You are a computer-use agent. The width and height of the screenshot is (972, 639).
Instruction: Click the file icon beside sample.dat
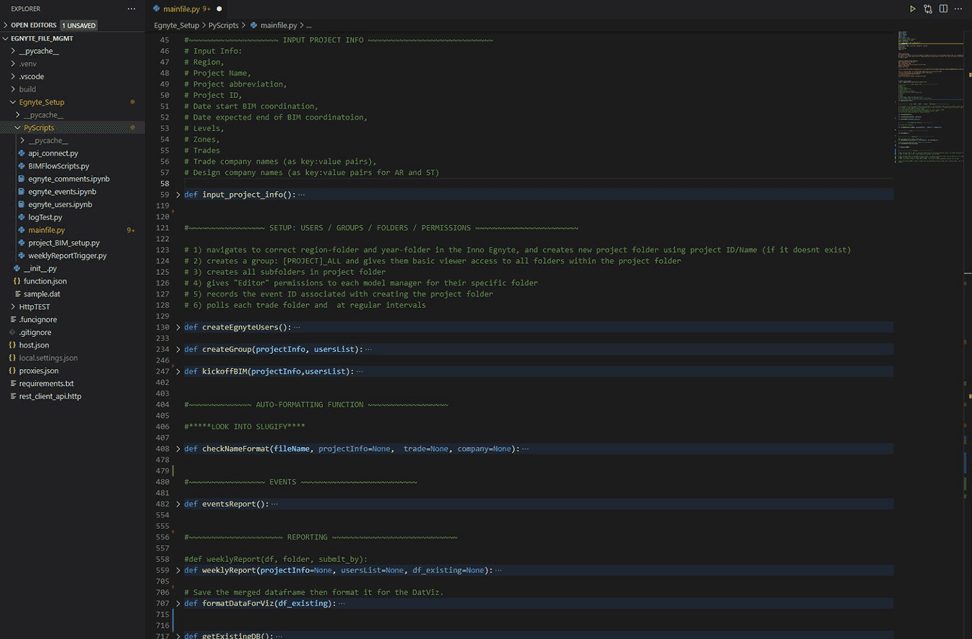click(17, 294)
